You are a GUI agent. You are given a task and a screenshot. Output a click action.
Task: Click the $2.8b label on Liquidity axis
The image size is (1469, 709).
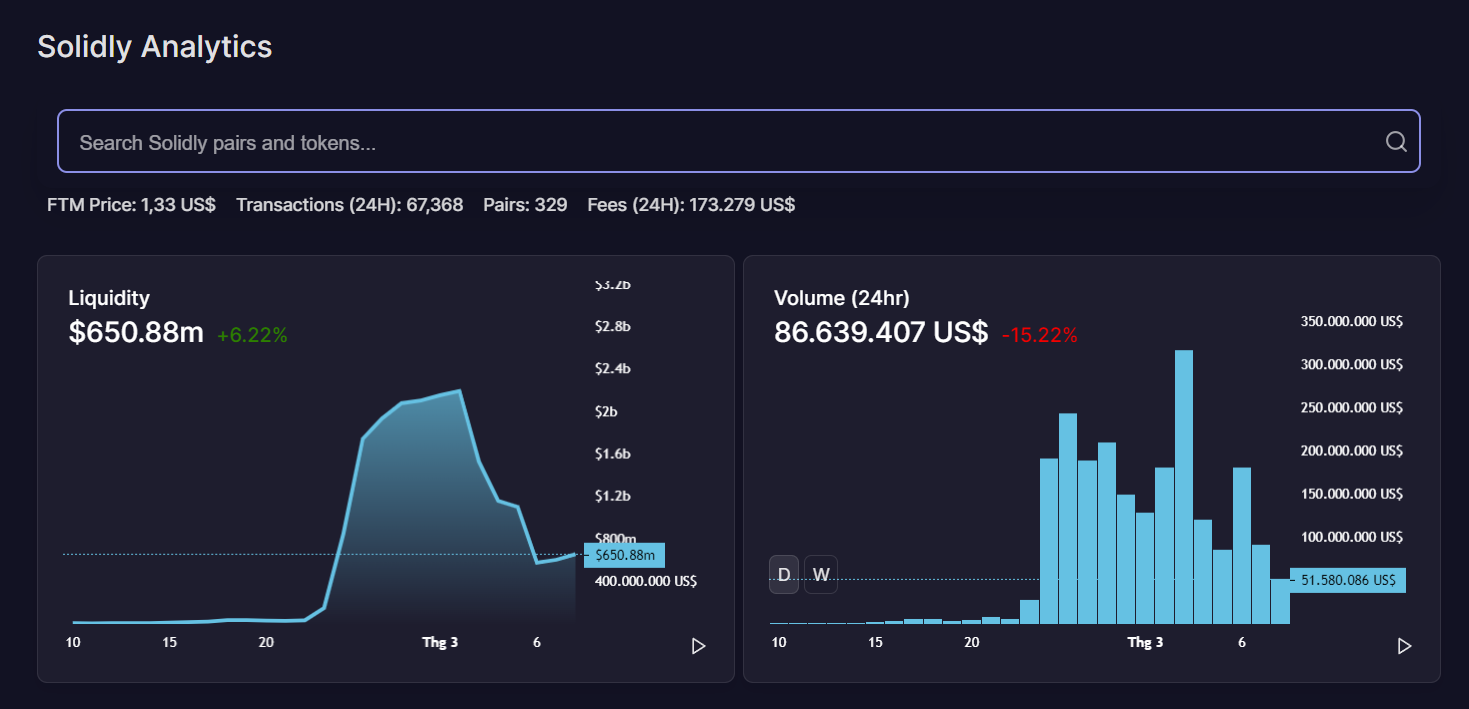click(x=613, y=326)
